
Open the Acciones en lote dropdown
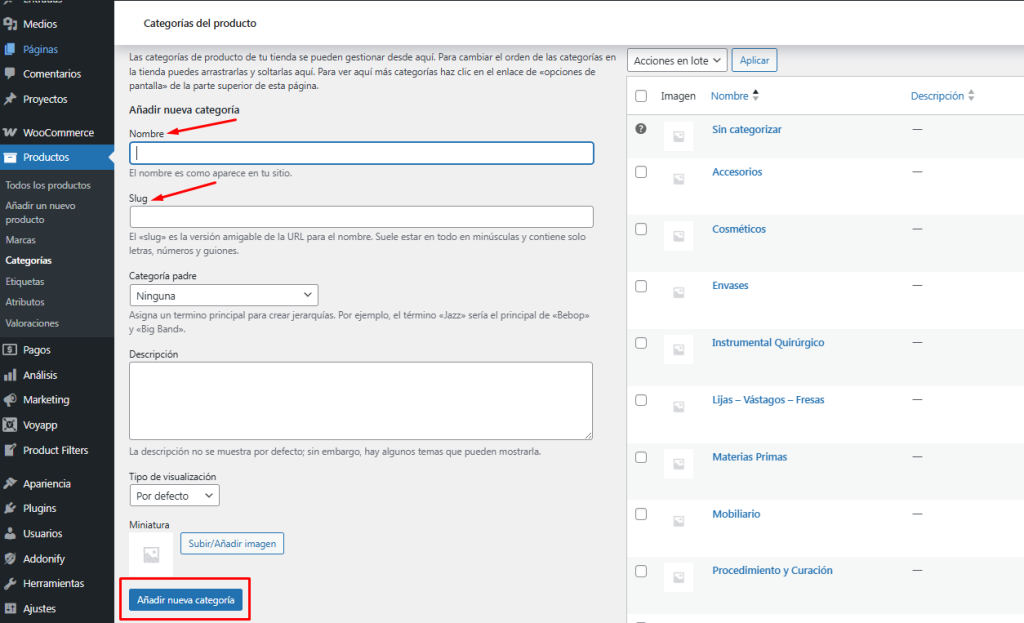pos(677,61)
